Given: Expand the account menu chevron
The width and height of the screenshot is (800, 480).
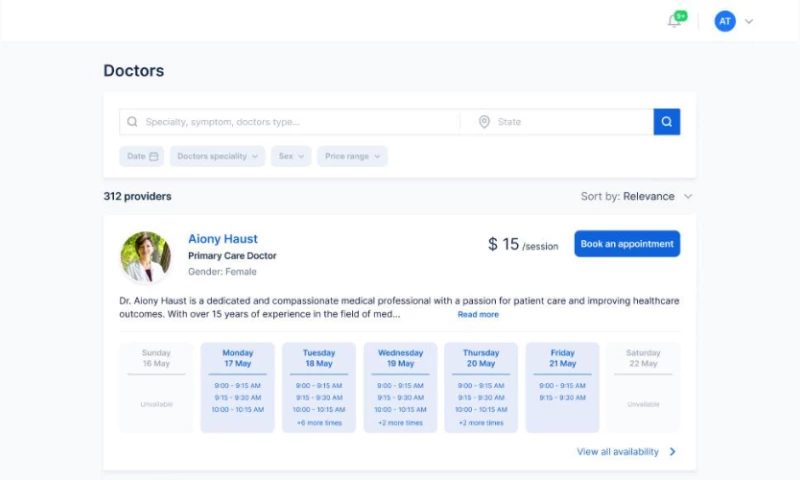Looking at the screenshot, I should pos(749,21).
